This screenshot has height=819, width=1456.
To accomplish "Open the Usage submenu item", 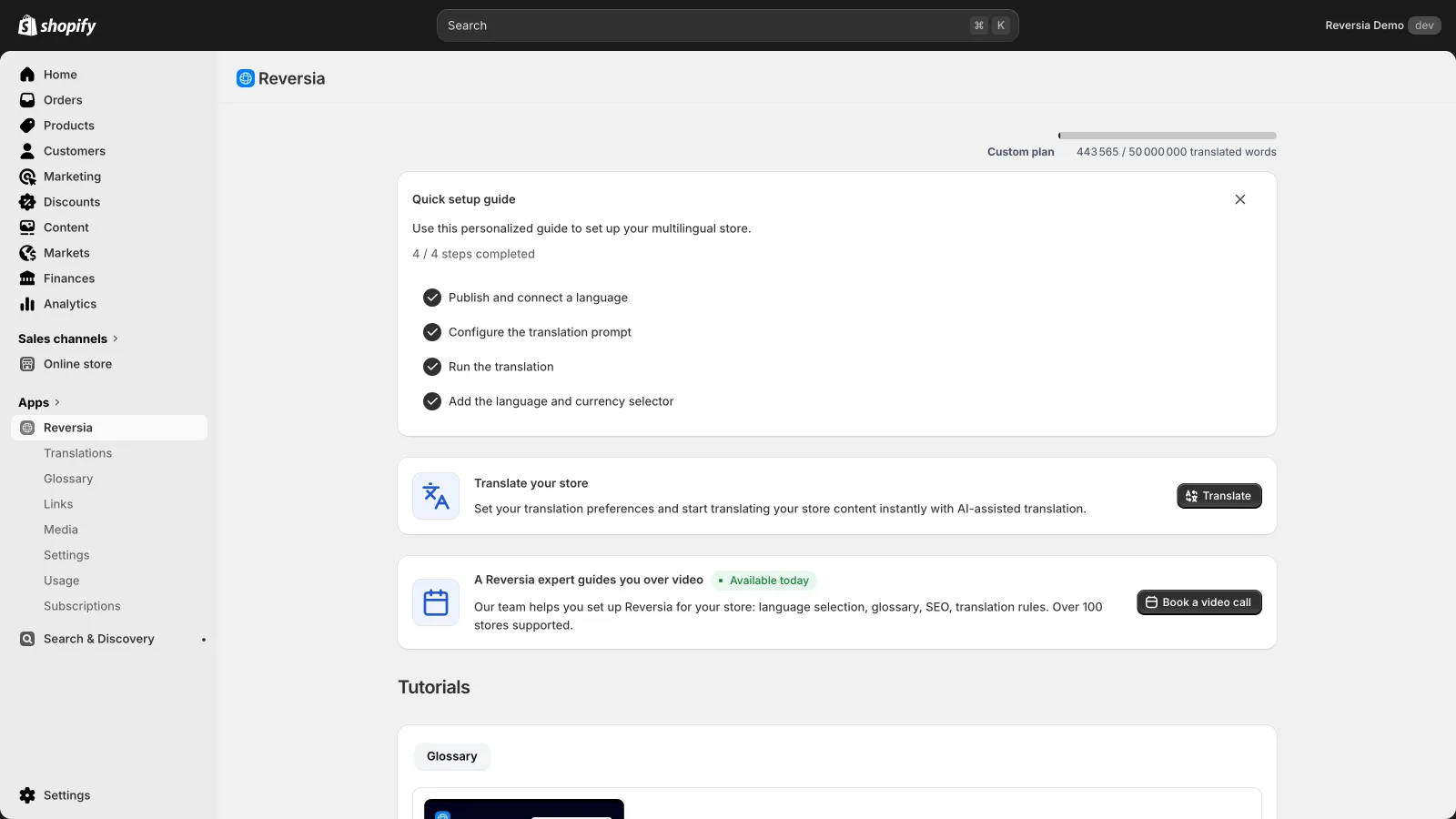I will 62,581.
